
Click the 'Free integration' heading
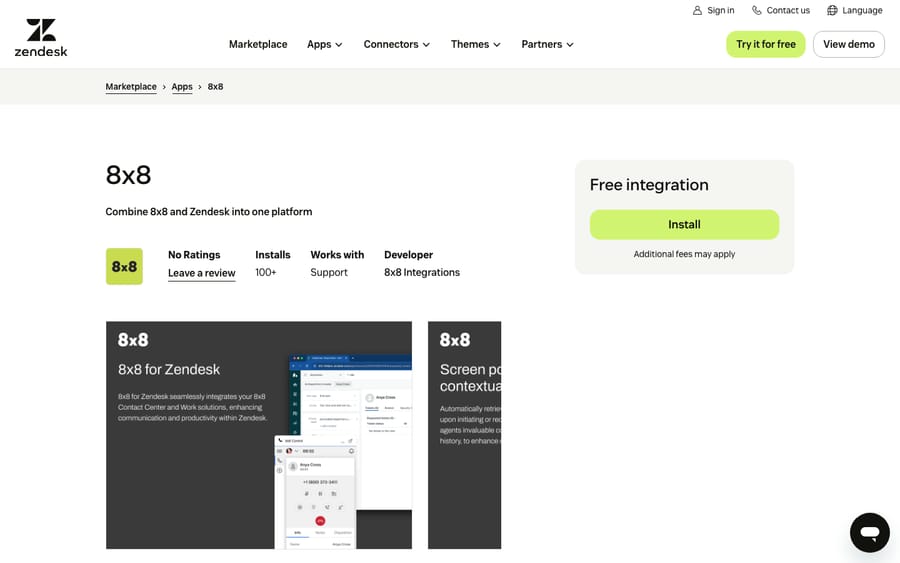649,185
